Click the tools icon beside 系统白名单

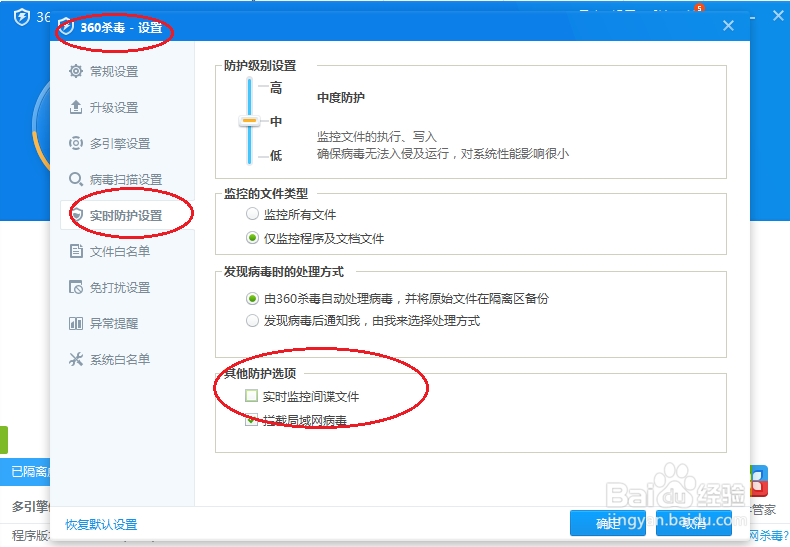[76, 359]
